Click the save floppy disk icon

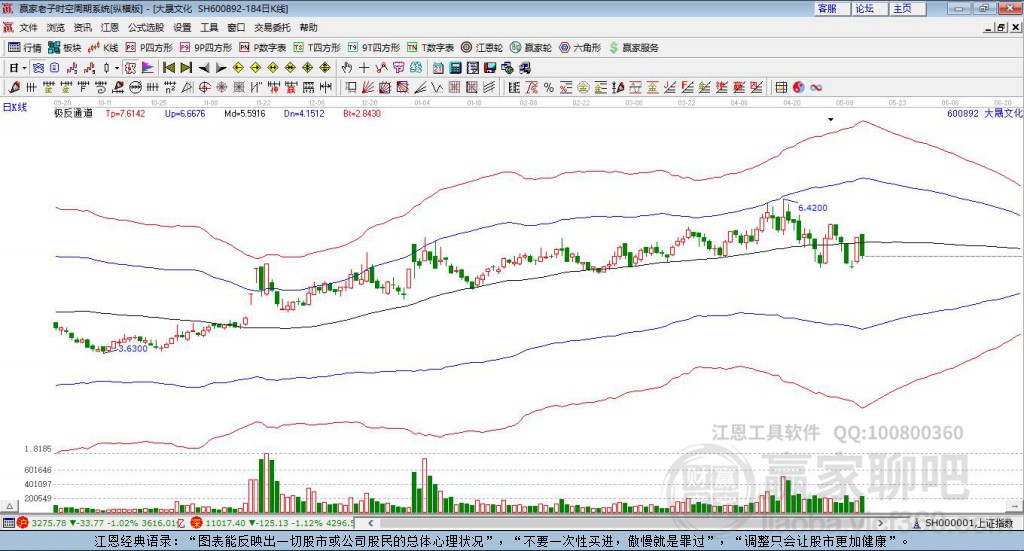click(x=490, y=68)
